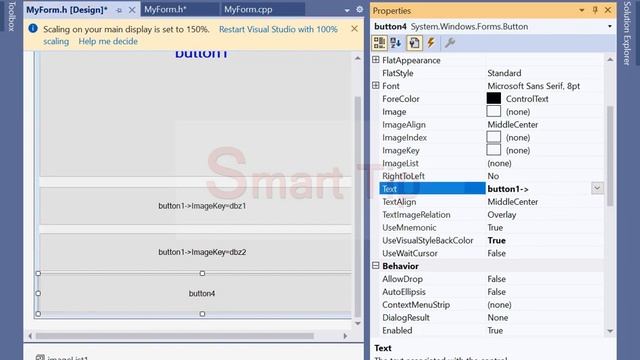The image size is (640, 360).
Task: Show the Properties page icon
Action: (x=414, y=43)
